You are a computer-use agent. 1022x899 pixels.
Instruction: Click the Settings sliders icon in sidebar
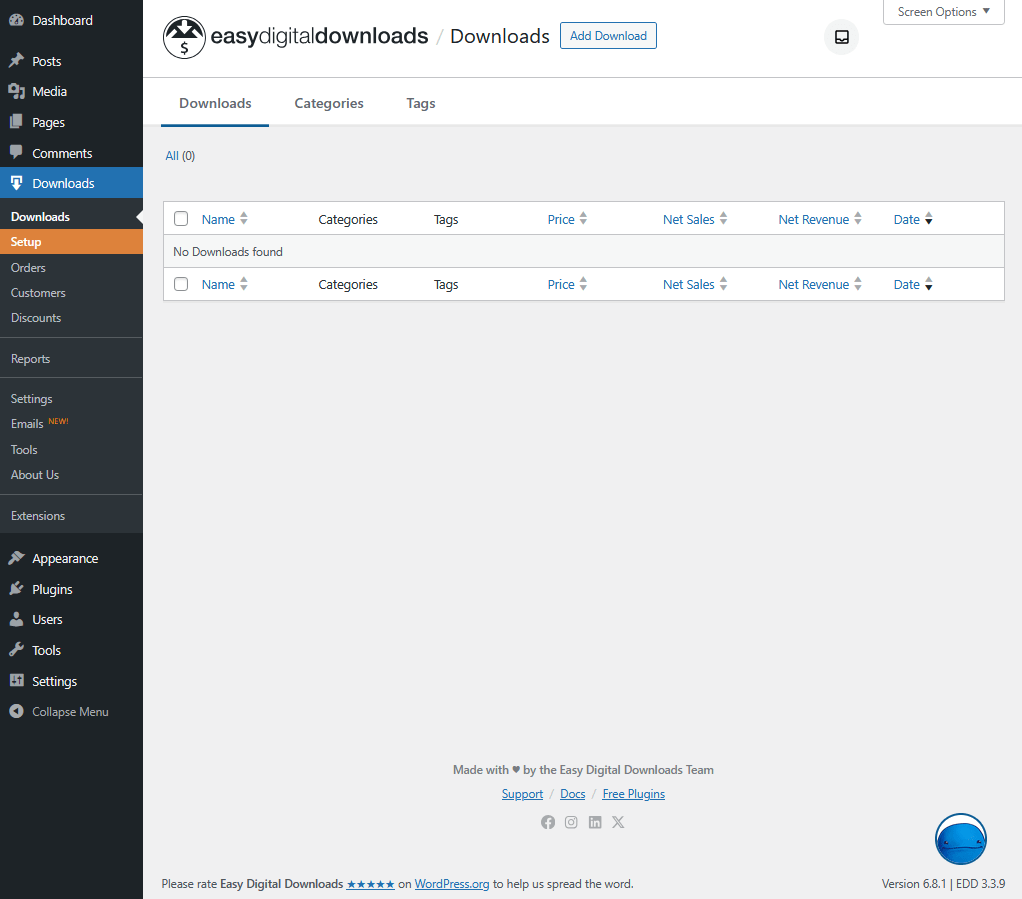(16, 681)
